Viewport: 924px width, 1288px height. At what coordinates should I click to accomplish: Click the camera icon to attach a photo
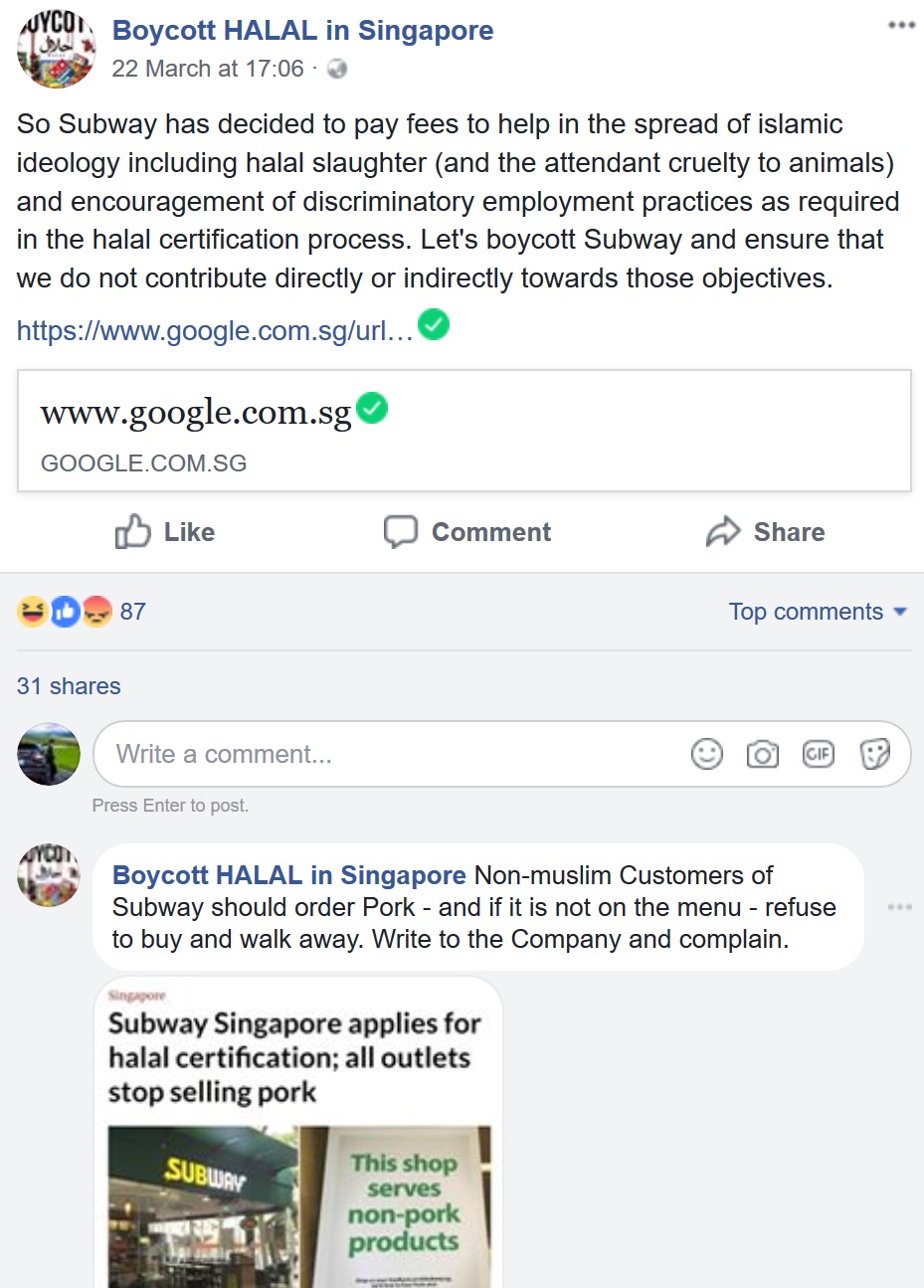click(763, 754)
